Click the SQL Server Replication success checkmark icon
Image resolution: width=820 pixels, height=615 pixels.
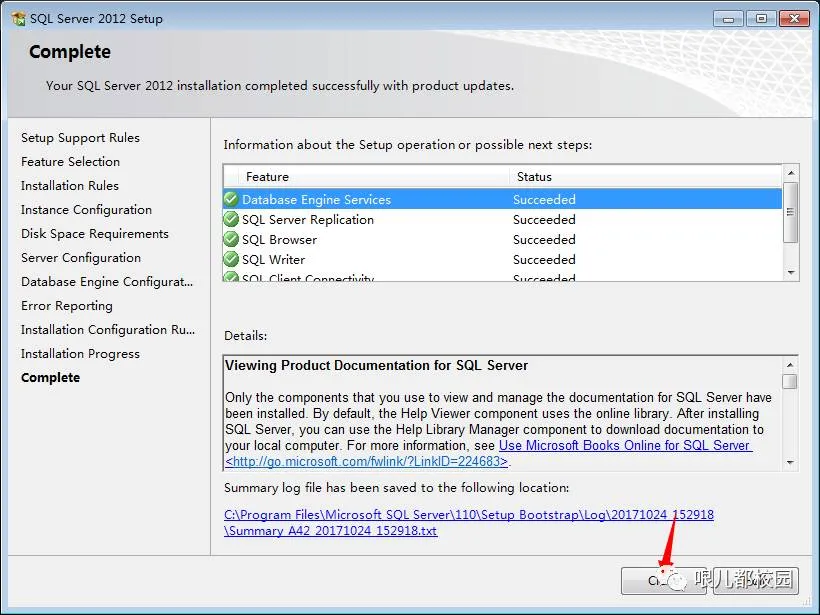(x=231, y=219)
